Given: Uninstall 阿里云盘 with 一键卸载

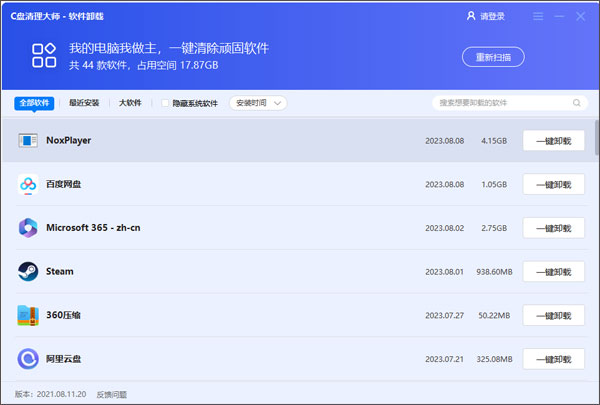Looking at the screenshot, I should [554, 359].
